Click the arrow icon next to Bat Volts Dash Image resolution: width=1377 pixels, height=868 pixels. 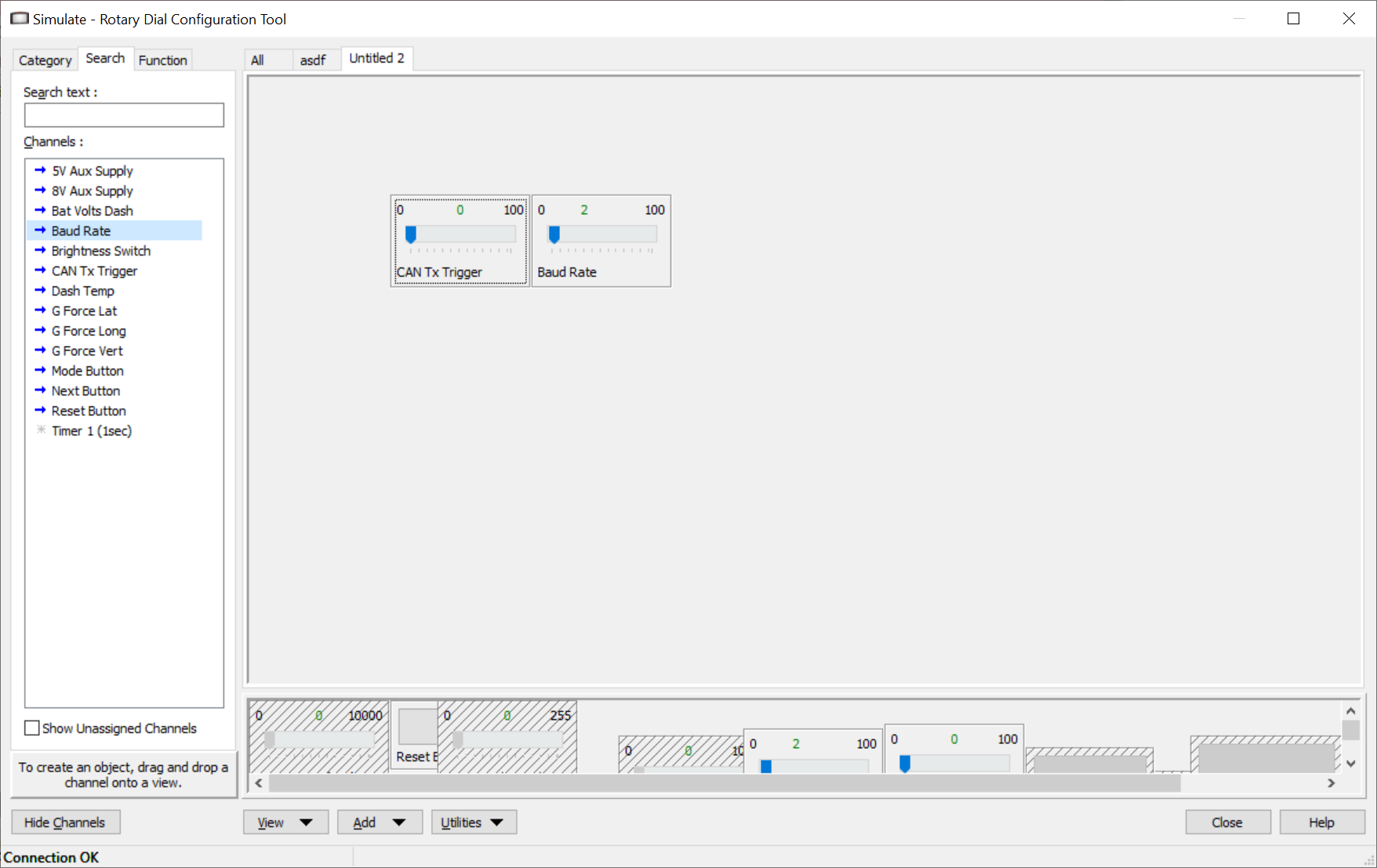coord(40,210)
